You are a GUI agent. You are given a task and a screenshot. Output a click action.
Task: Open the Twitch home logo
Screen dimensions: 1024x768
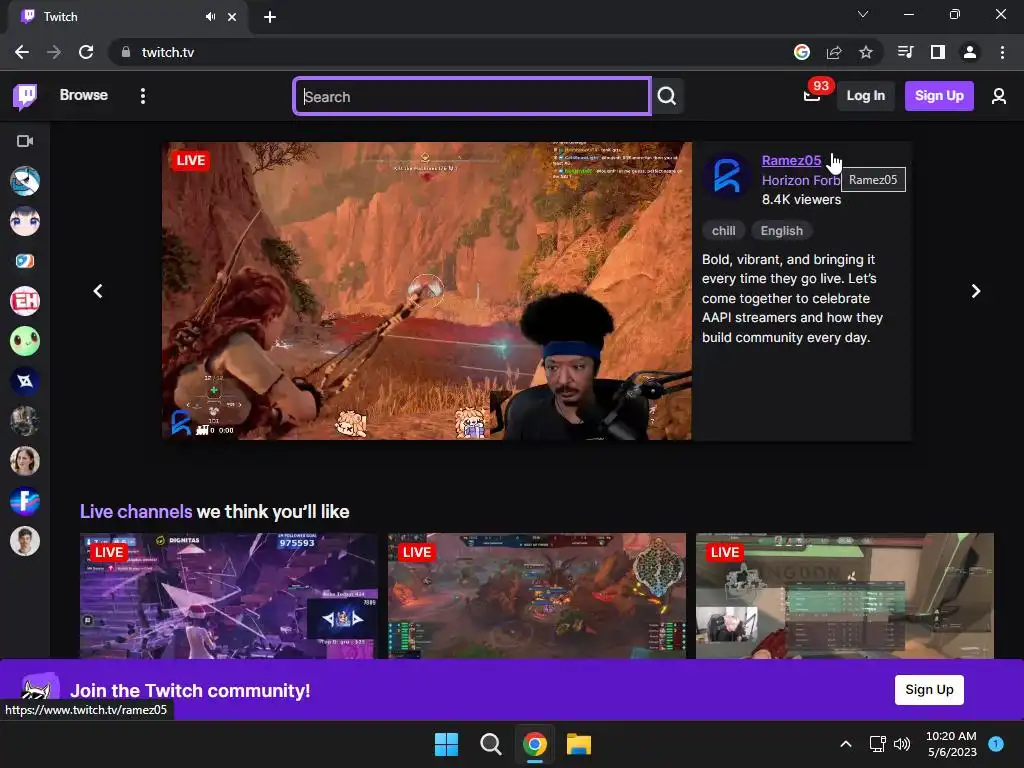[25, 96]
